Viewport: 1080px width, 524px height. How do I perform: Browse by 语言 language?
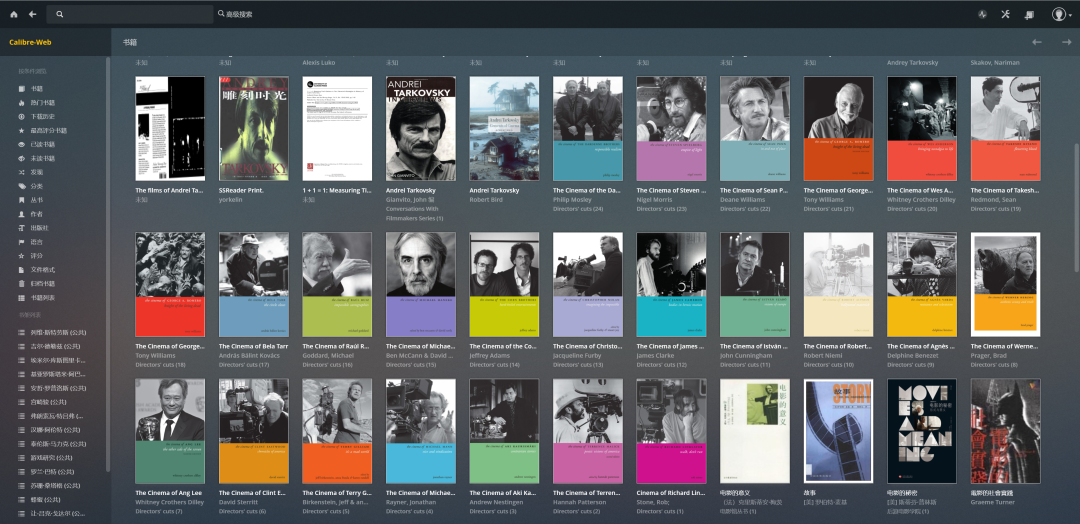click(x=31, y=242)
